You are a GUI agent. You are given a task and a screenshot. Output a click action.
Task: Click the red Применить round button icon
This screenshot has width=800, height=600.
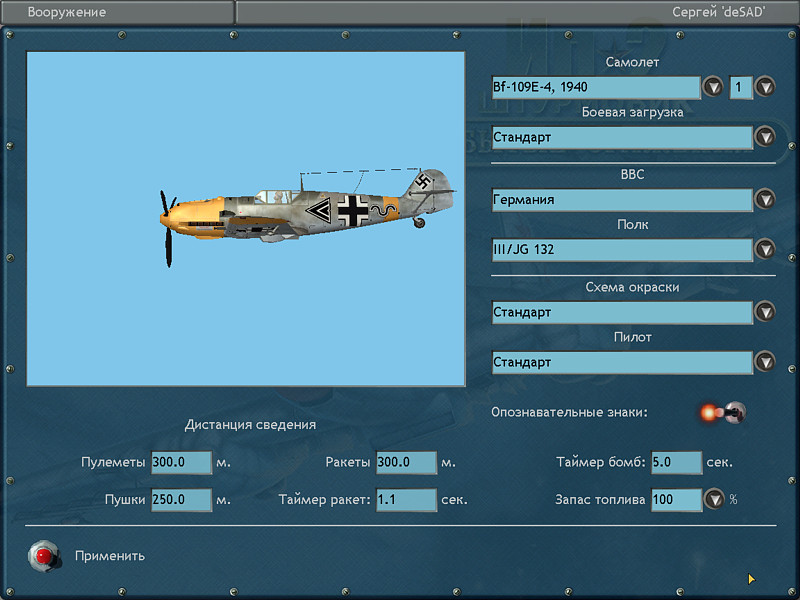42,555
